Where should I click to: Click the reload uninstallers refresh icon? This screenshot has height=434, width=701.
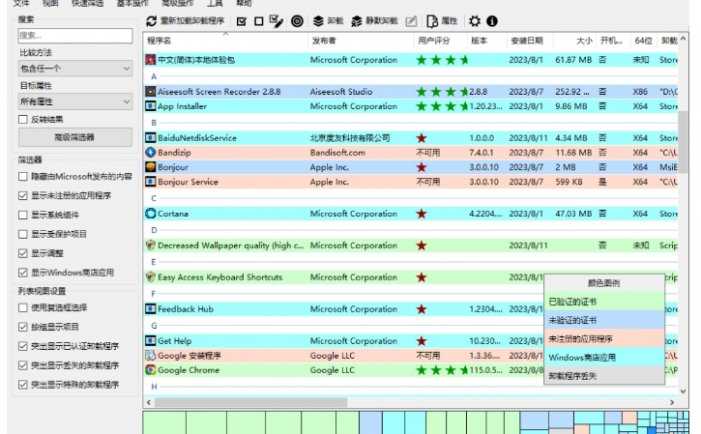pyautogui.click(x=151, y=20)
